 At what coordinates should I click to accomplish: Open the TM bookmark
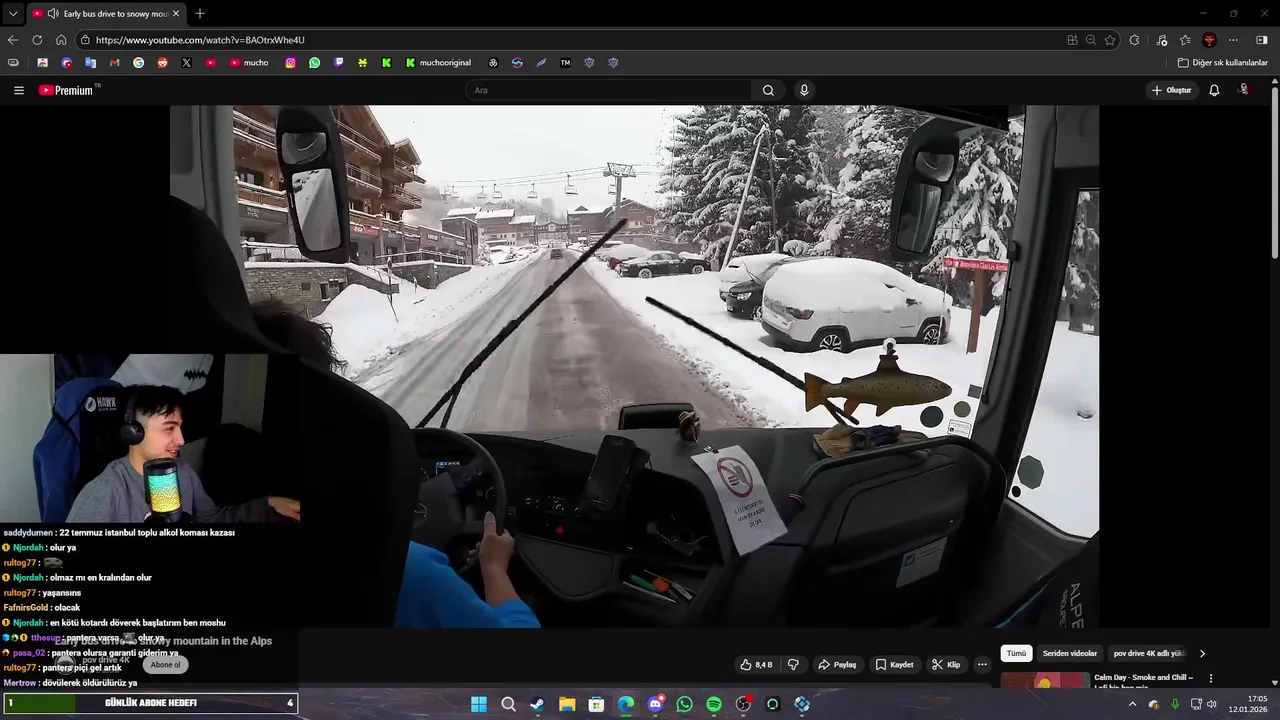pyautogui.click(x=565, y=62)
